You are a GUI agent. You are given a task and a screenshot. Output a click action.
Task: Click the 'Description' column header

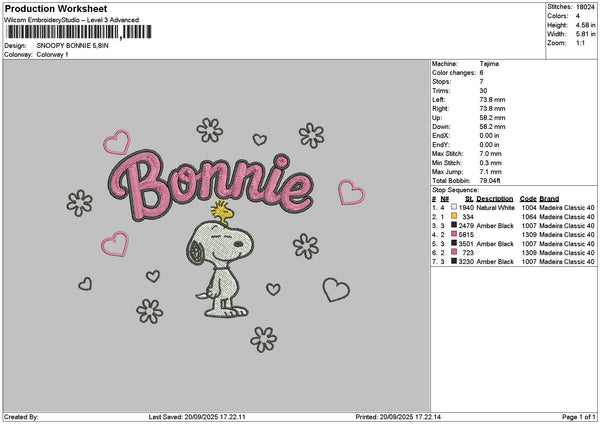tap(495, 199)
